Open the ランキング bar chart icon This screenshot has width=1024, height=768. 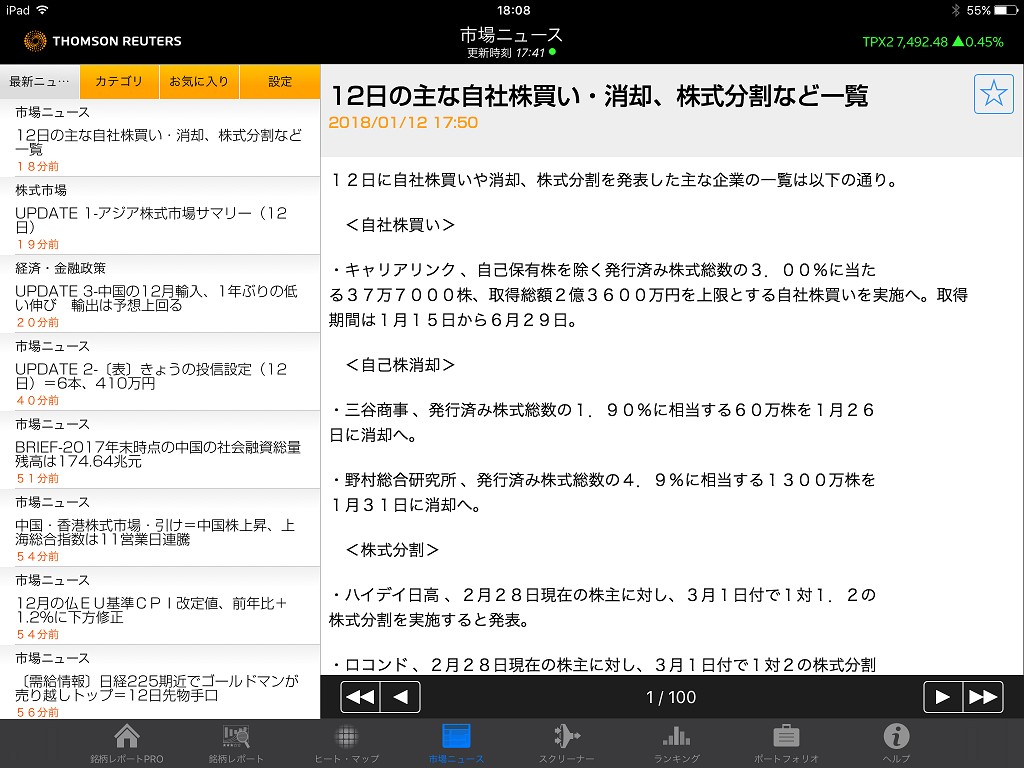676,743
